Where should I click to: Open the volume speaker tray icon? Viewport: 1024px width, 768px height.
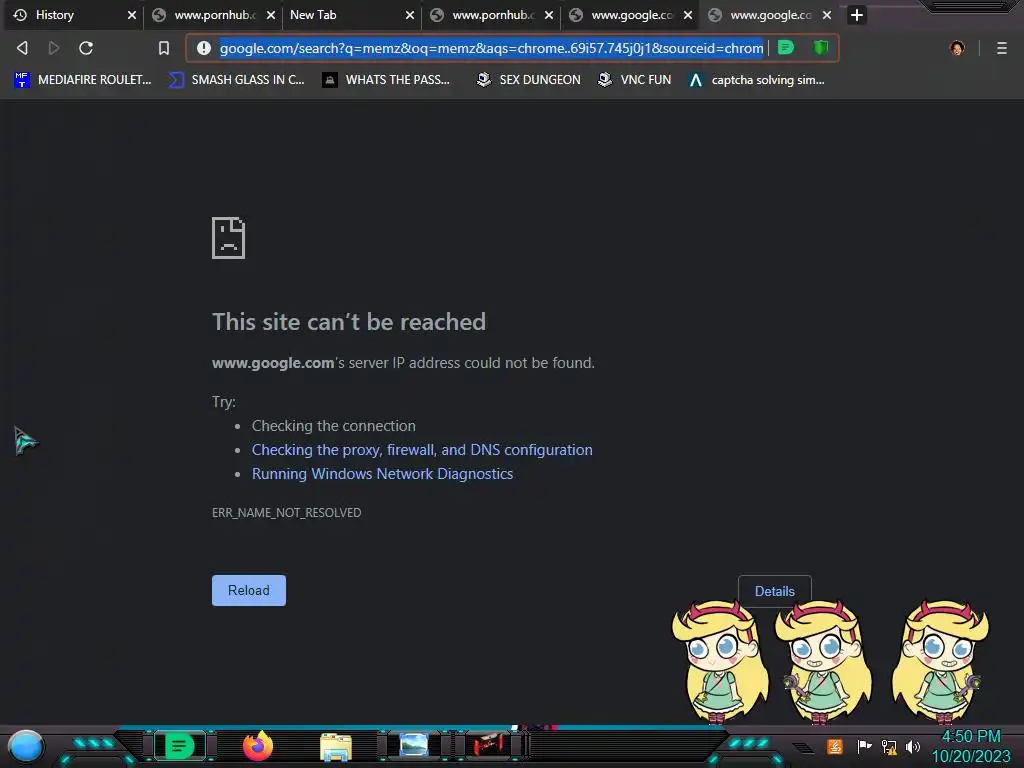tap(913, 747)
